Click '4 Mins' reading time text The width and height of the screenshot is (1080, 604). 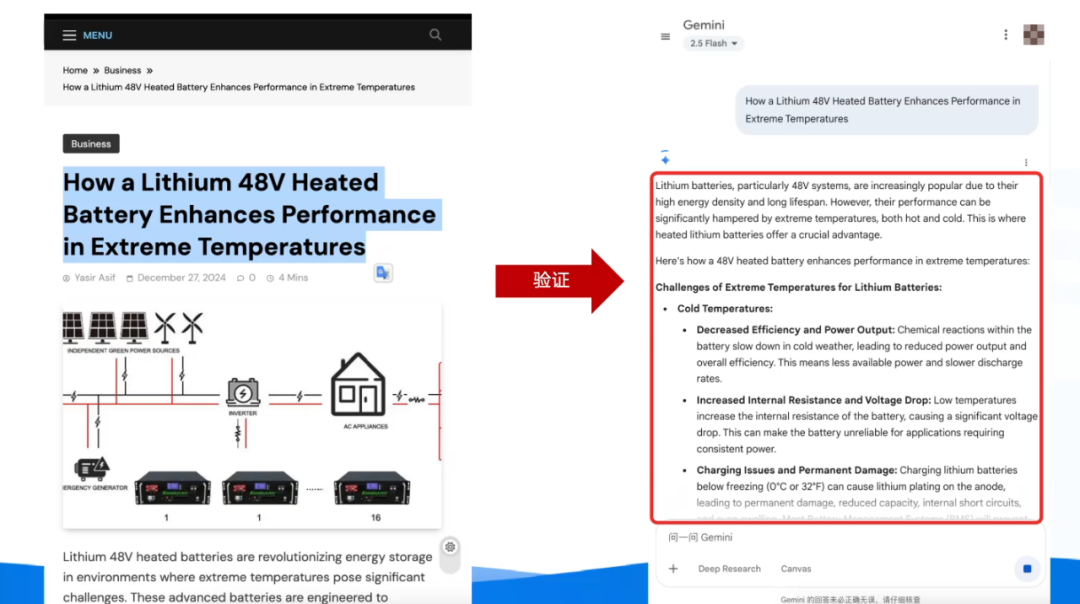pyautogui.click(x=293, y=278)
